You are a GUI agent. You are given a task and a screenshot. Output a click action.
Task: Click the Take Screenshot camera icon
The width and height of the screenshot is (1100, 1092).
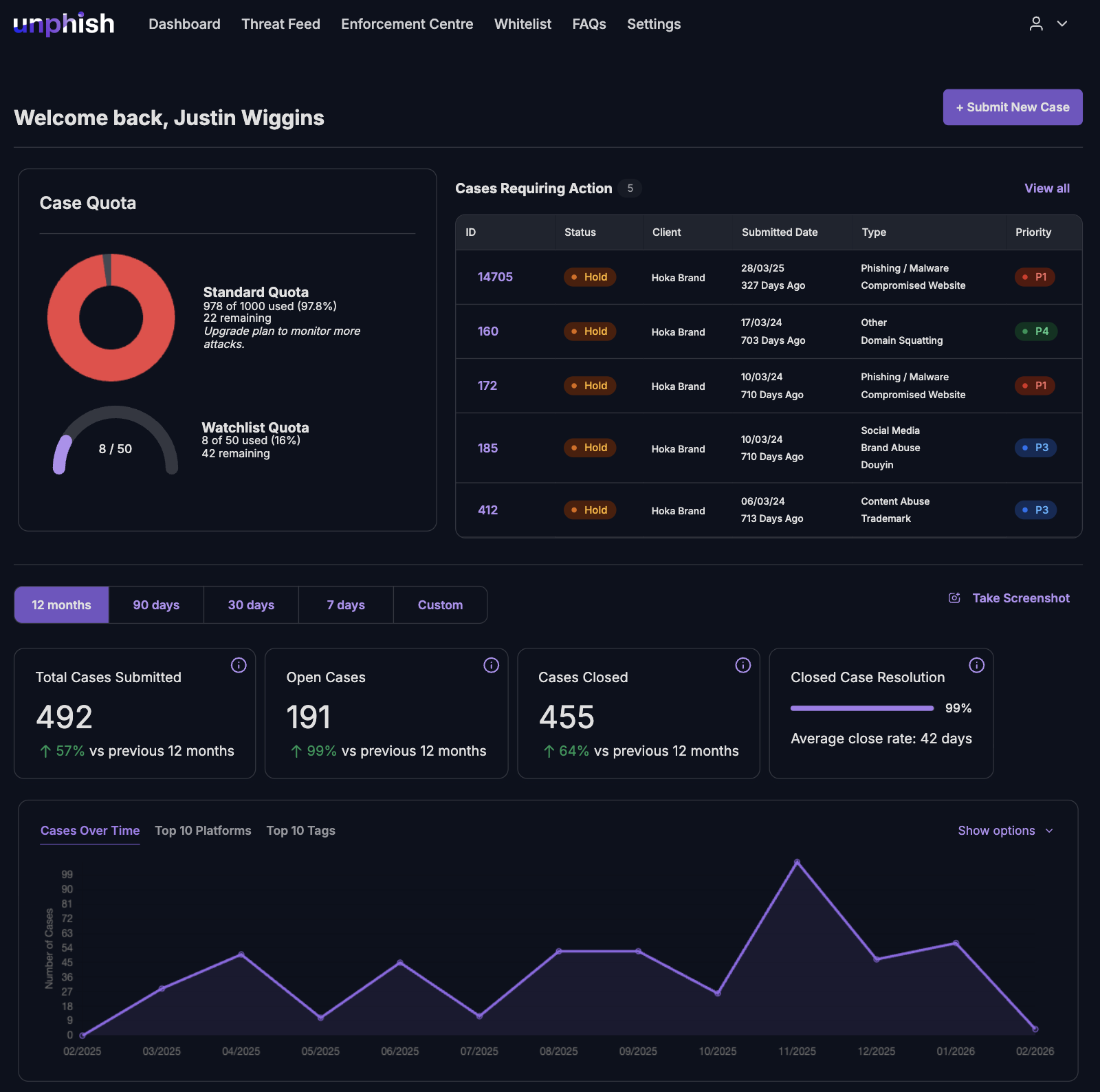[954, 598]
